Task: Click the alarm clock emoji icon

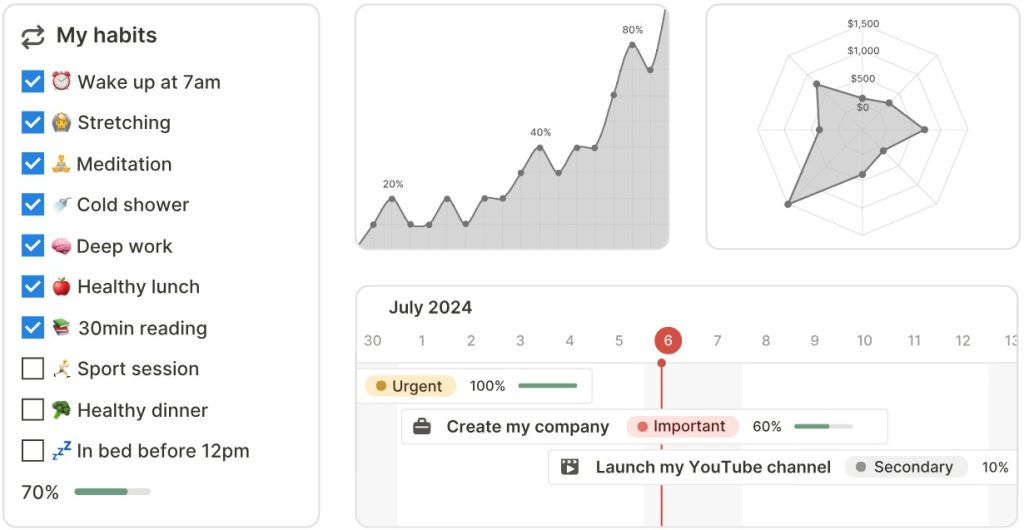Action: 62,81
